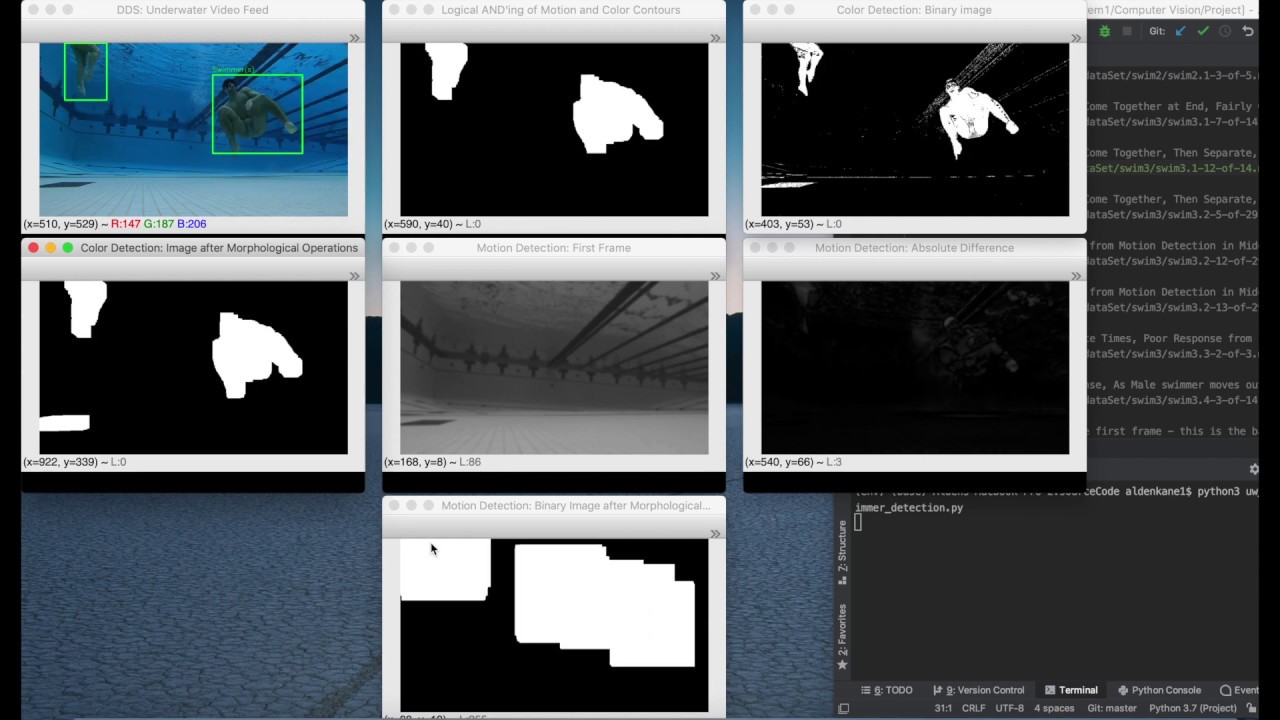This screenshot has width=1280, height=720.
Task: Click title 'Motion Detection: Binary Image after Morphological...'
Action: [x=576, y=506]
